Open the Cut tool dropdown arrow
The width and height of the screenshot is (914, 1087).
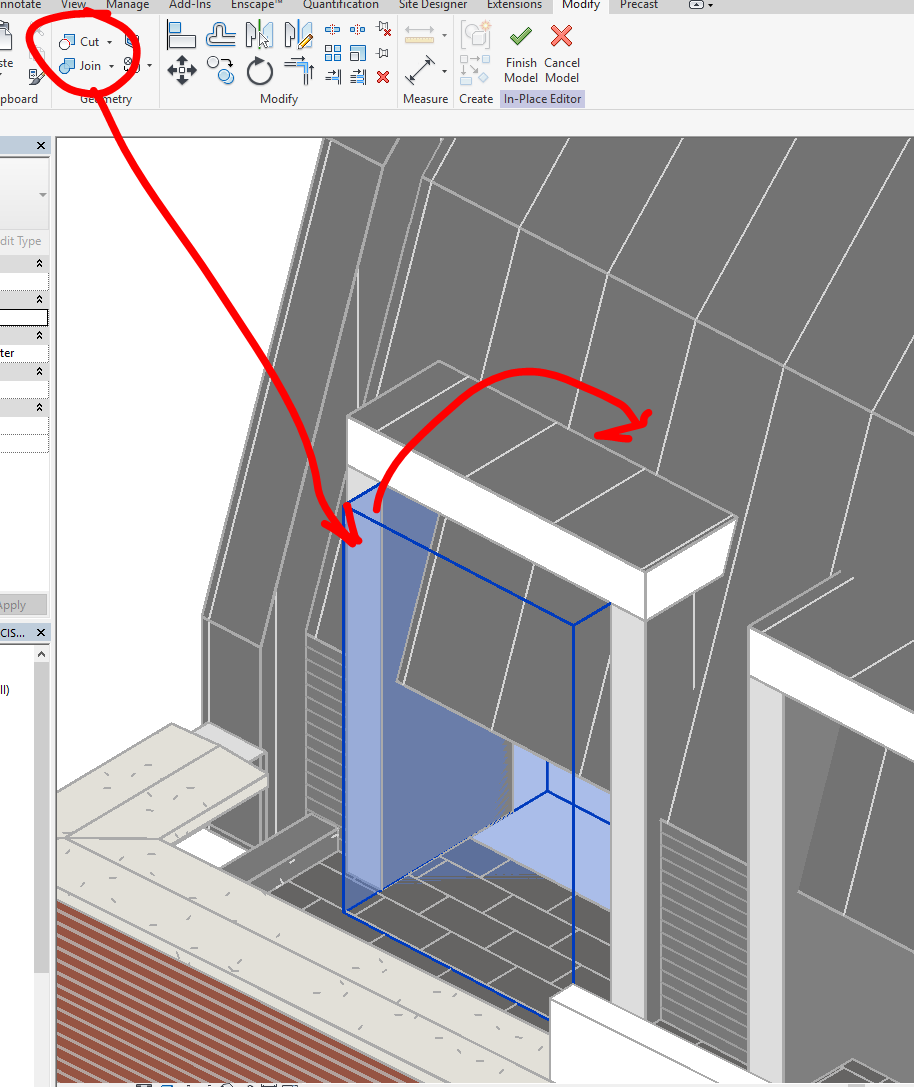110,42
